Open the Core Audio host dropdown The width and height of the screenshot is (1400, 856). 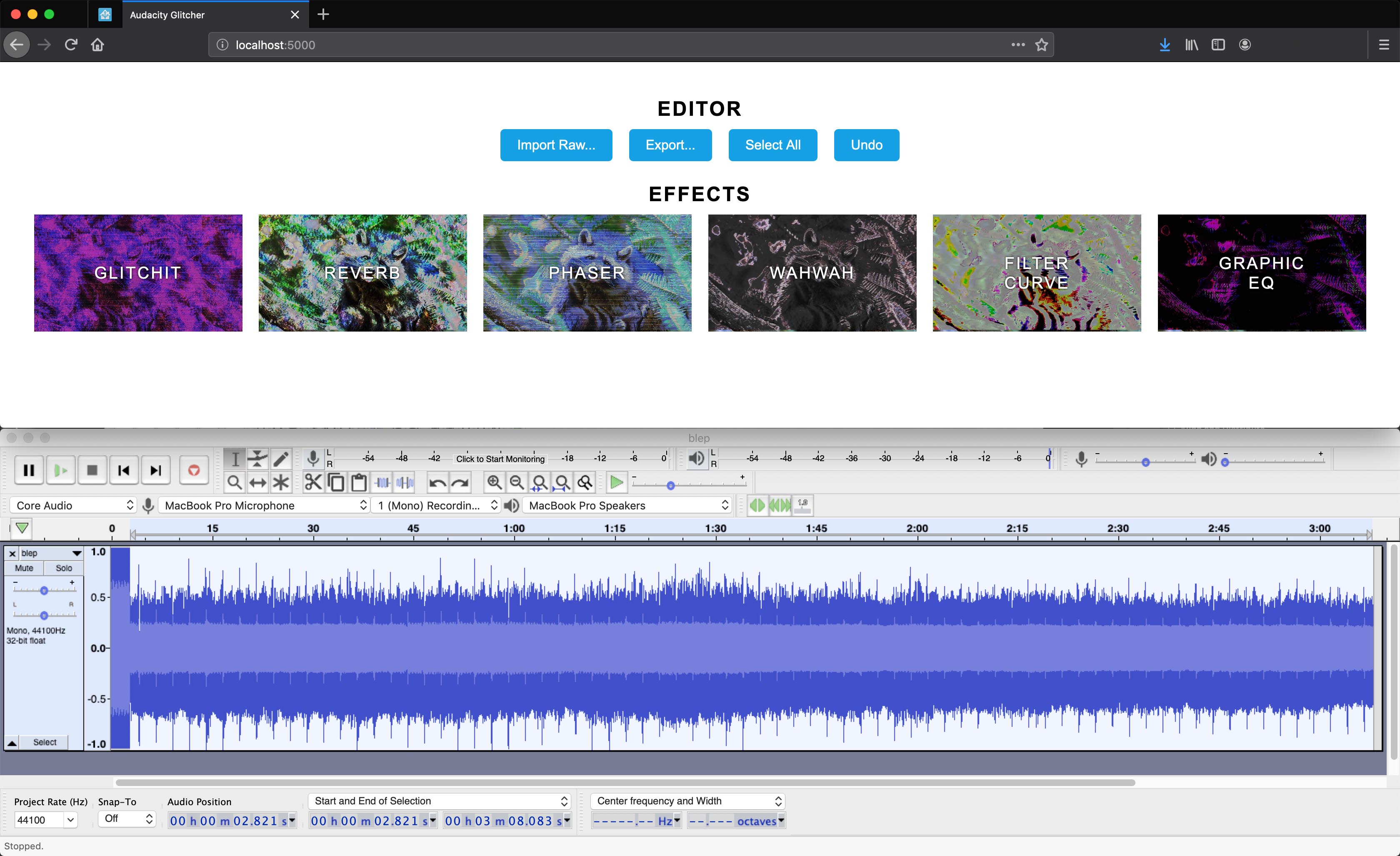[74, 506]
